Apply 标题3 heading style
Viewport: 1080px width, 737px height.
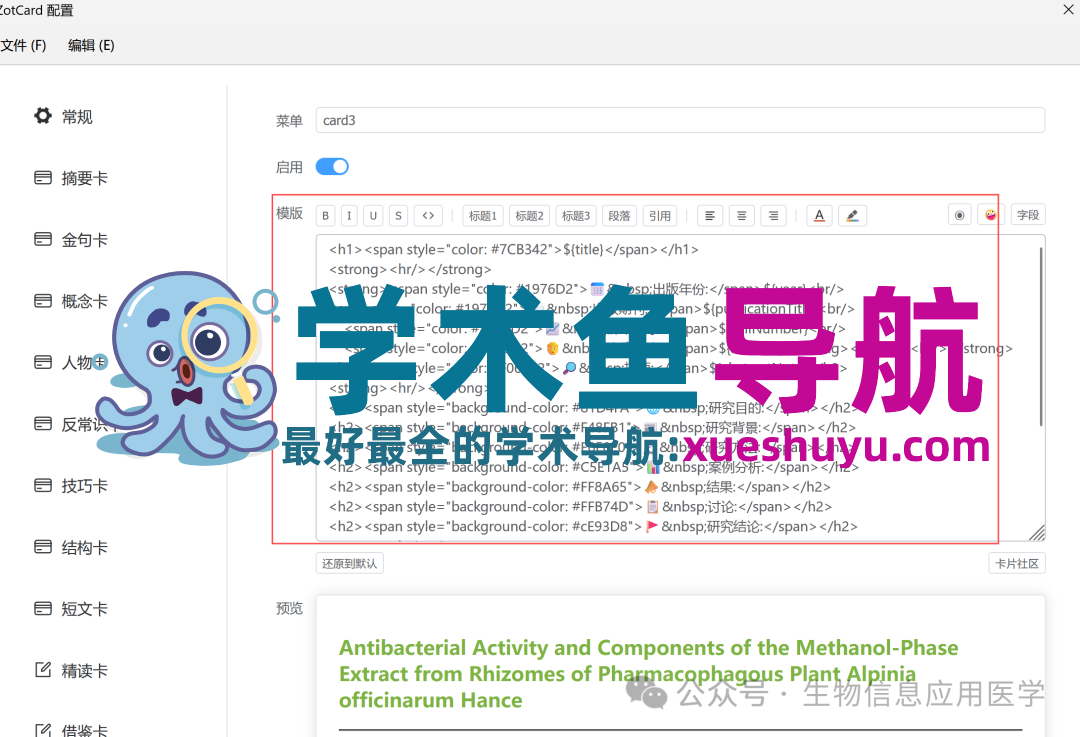click(x=576, y=216)
